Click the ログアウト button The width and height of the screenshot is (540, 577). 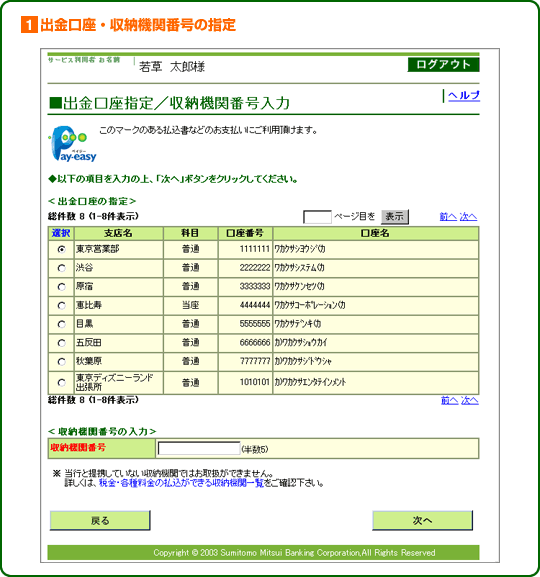[x=443, y=64]
